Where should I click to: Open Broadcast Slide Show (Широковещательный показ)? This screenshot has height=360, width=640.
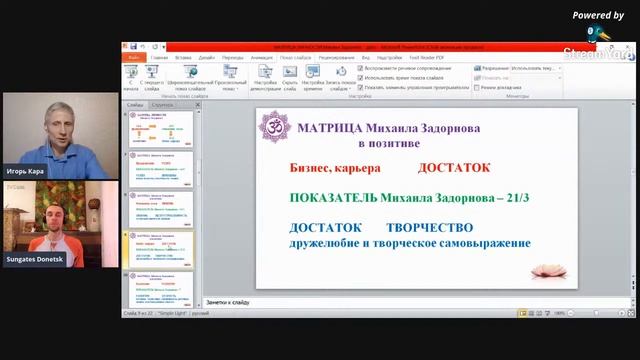tap(190, 78)
